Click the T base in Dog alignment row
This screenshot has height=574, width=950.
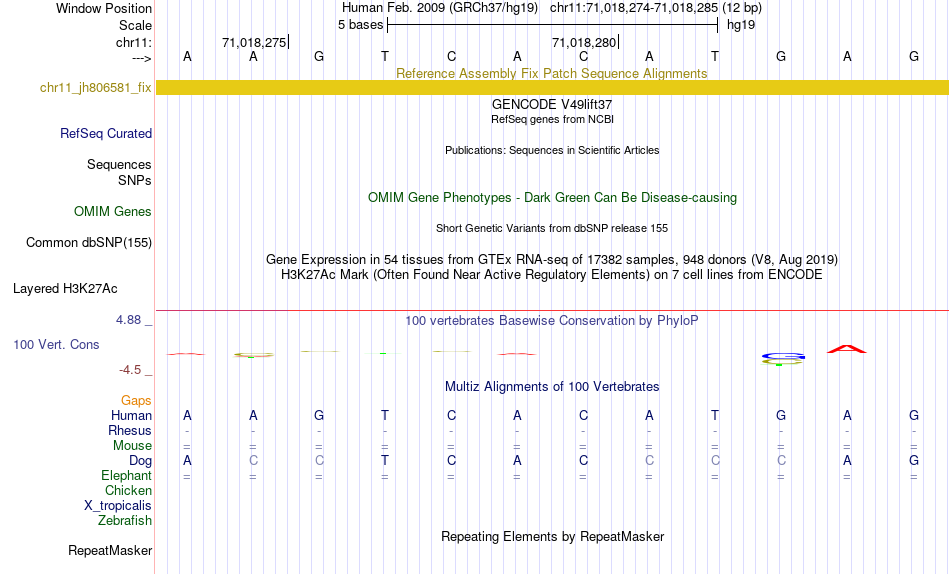[x=385, y=461]
